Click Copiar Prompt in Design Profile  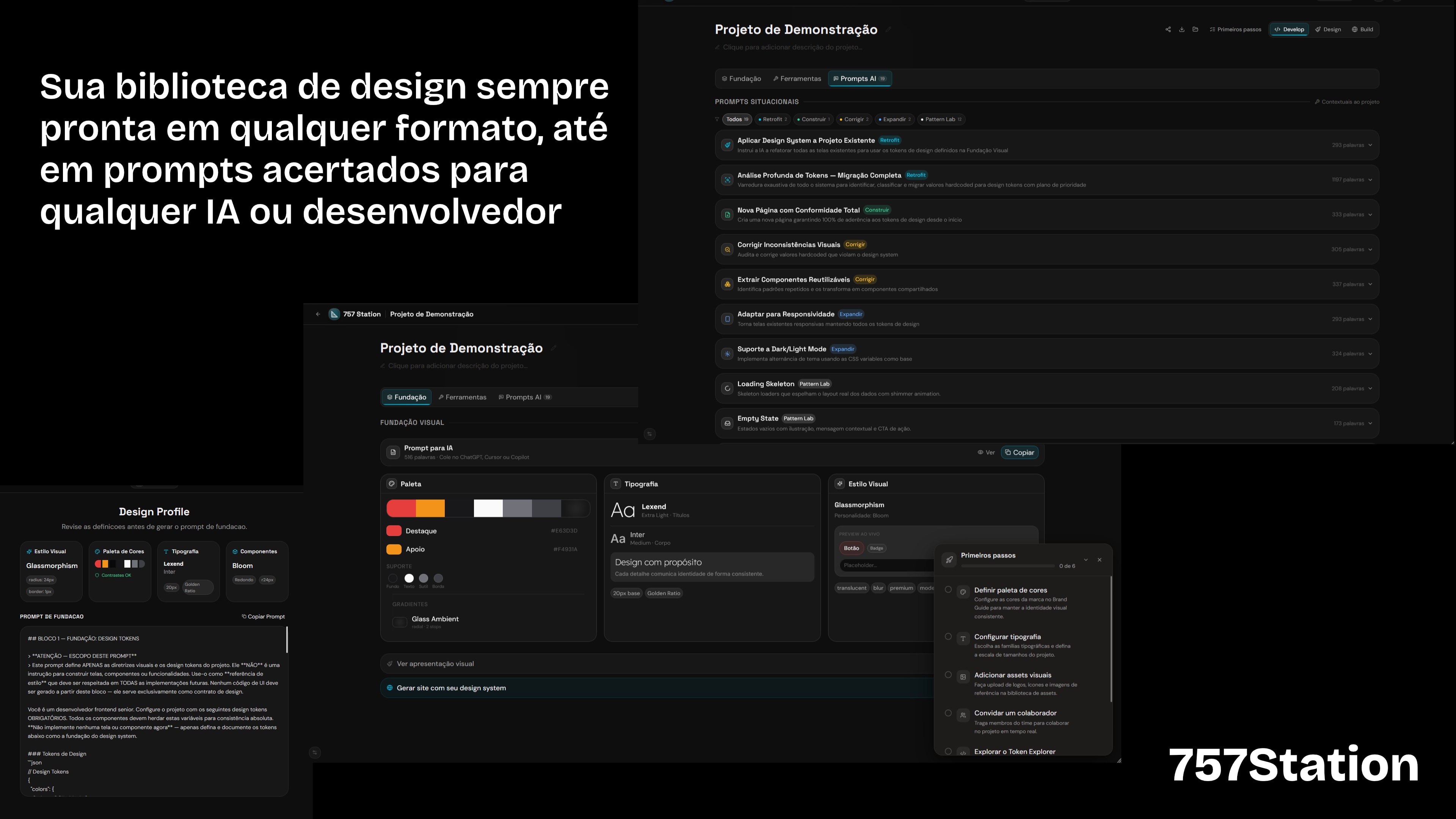coord(264,617)
